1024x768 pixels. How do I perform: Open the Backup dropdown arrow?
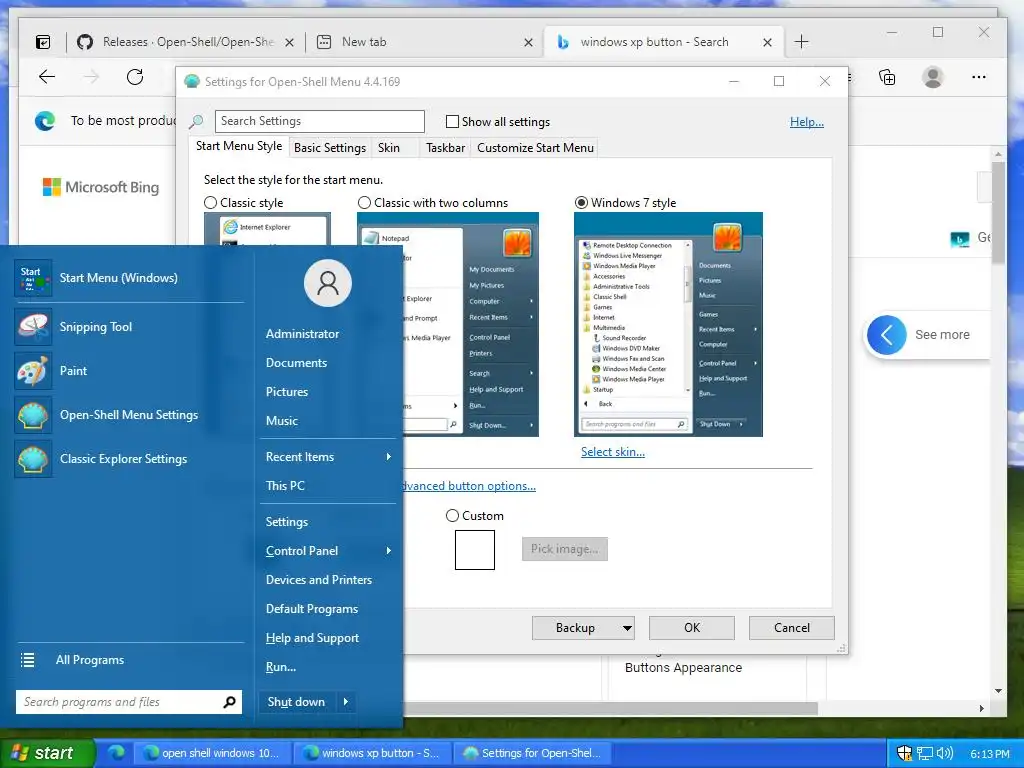pyautogui.click(x=627, y=628)
